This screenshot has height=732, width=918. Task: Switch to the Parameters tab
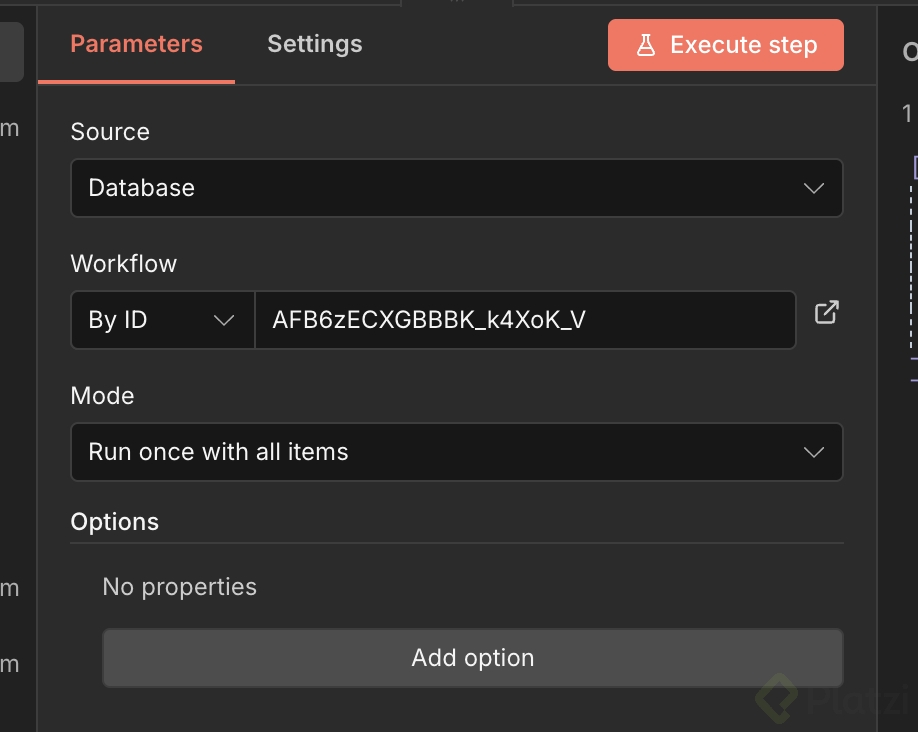point(136,44)
